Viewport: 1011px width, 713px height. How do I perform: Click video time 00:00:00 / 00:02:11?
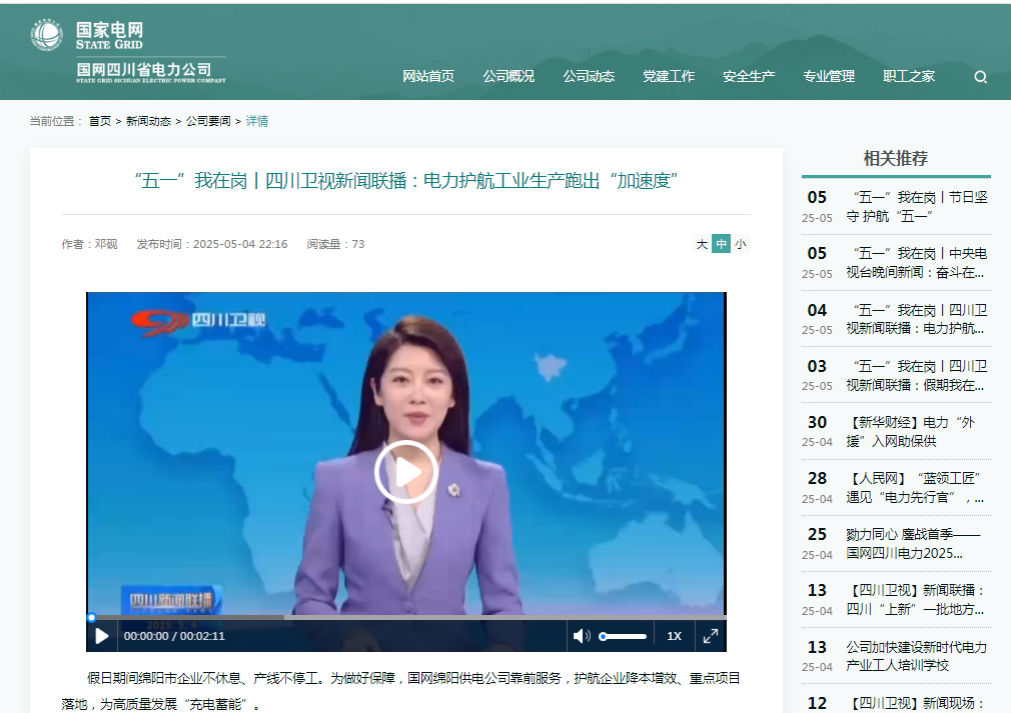click(x=174, y=636)
